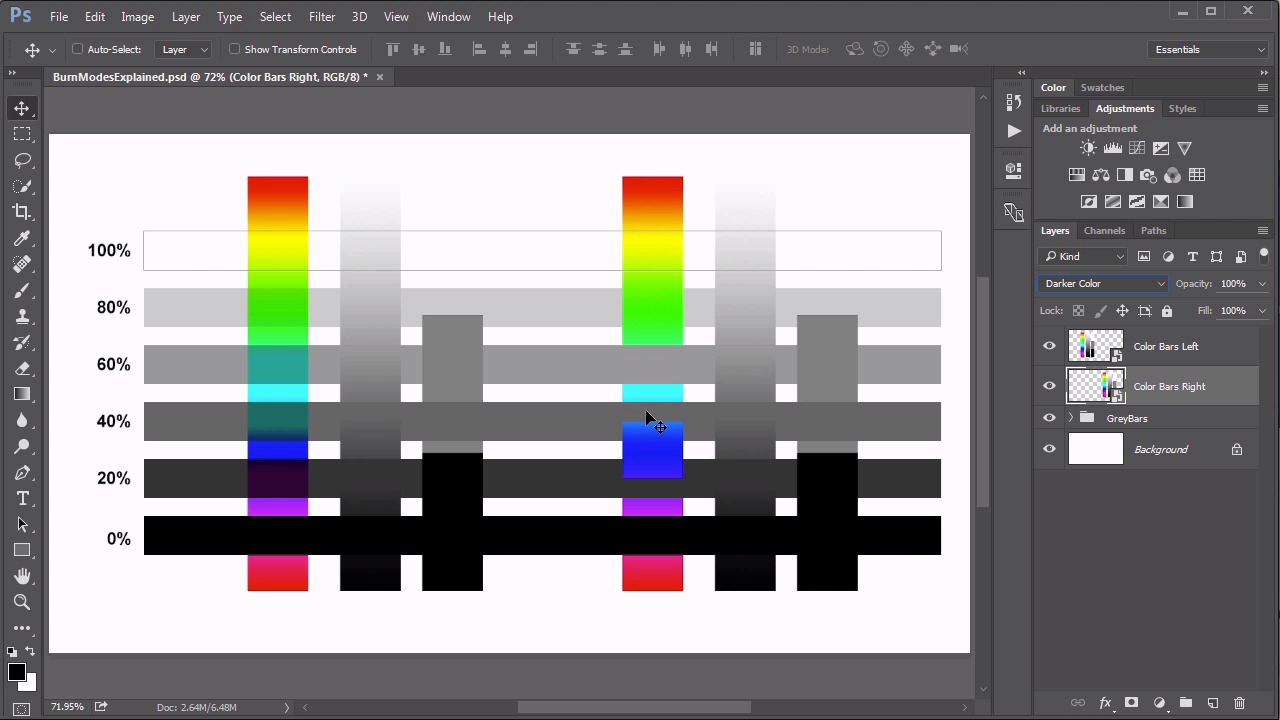Select the Eraser tool
Screen dimensions: 1280x720
click(x=22, y=368)
